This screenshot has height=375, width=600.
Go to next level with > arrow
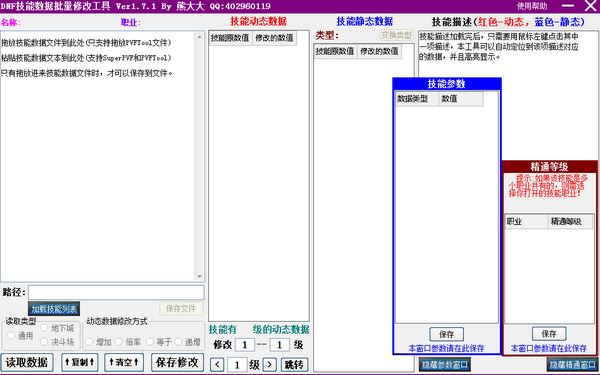pyautogui.click(x=269, y=365)
